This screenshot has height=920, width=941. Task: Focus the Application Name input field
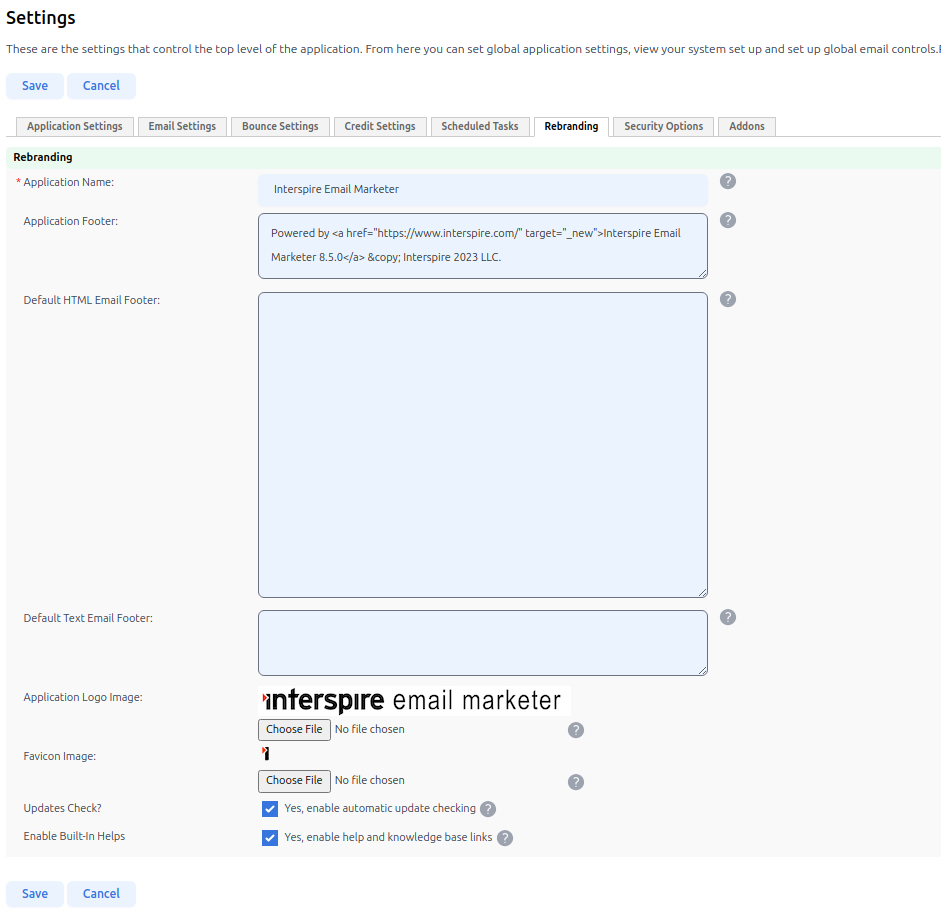click(x=483, y=190)
